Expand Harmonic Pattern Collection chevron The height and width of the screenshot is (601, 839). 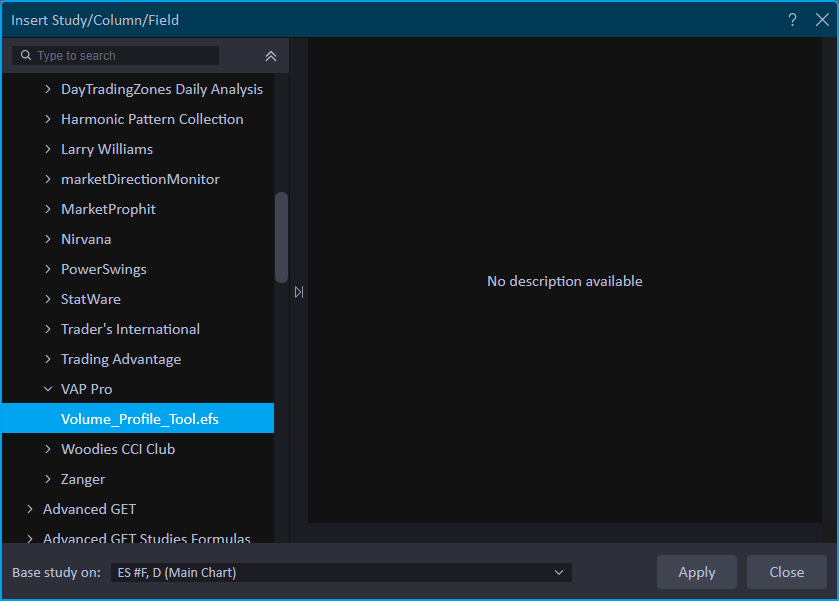point(48,119)
